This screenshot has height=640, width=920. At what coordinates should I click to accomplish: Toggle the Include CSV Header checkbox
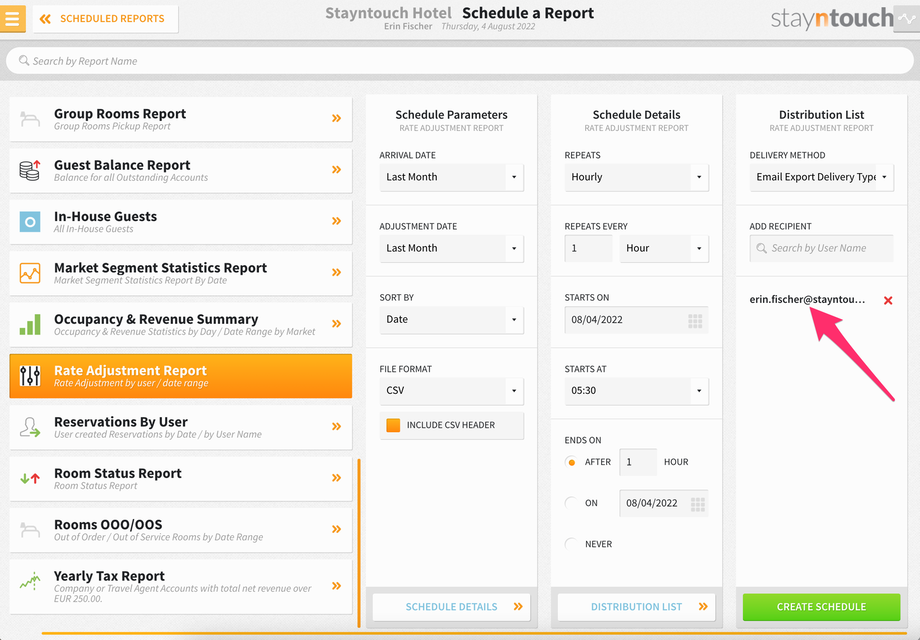click(393, 425)
